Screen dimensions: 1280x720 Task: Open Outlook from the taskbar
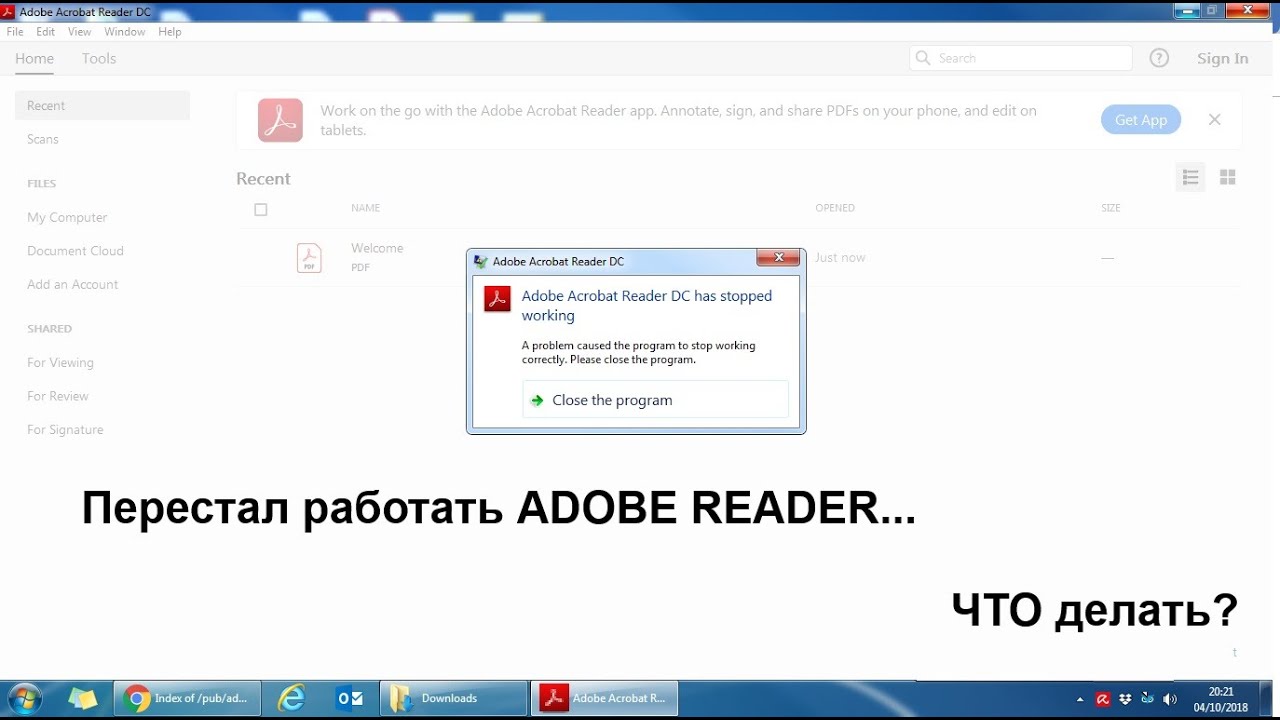350,698
